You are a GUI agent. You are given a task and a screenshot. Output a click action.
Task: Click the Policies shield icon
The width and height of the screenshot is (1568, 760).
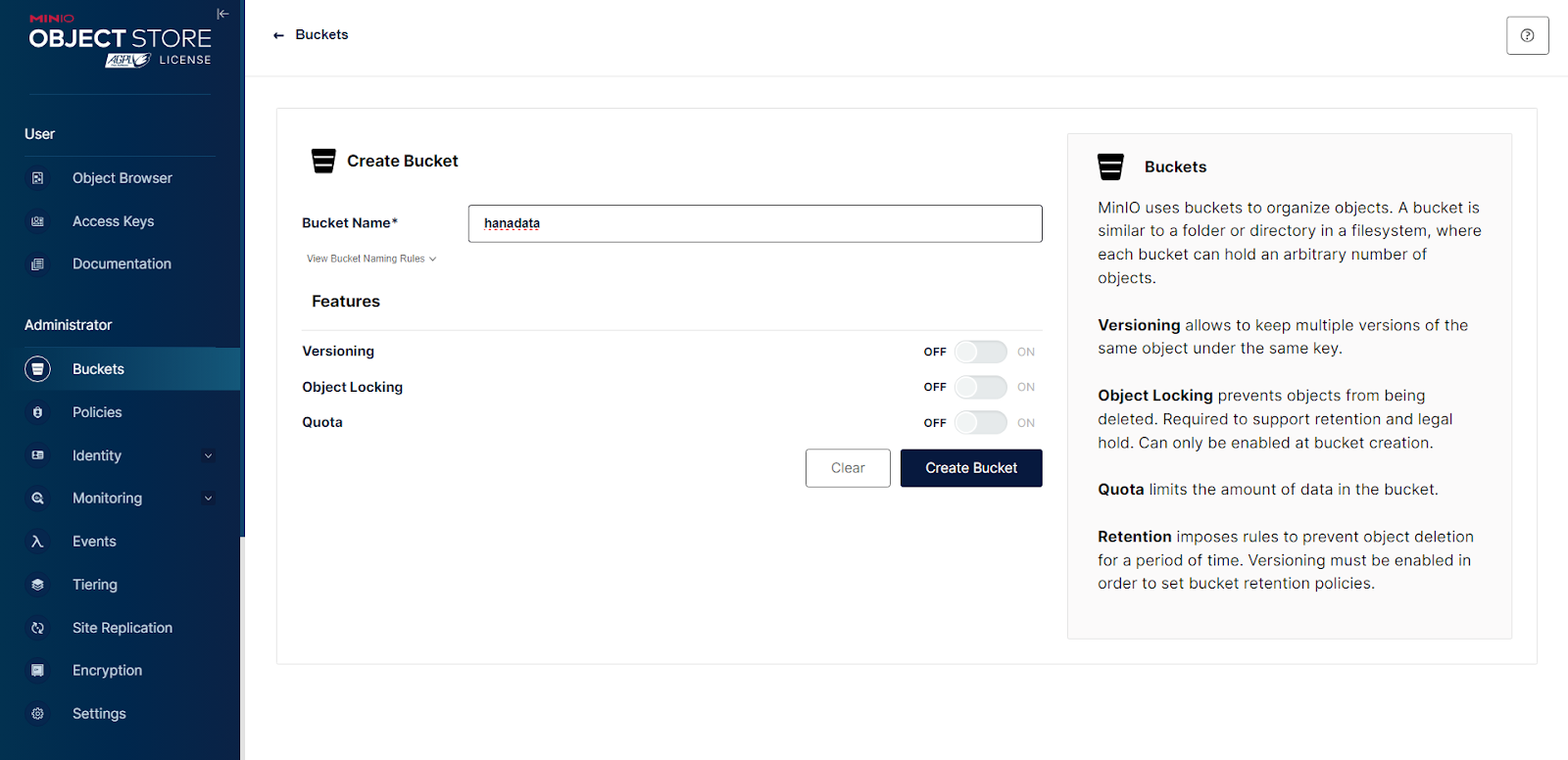37,412
